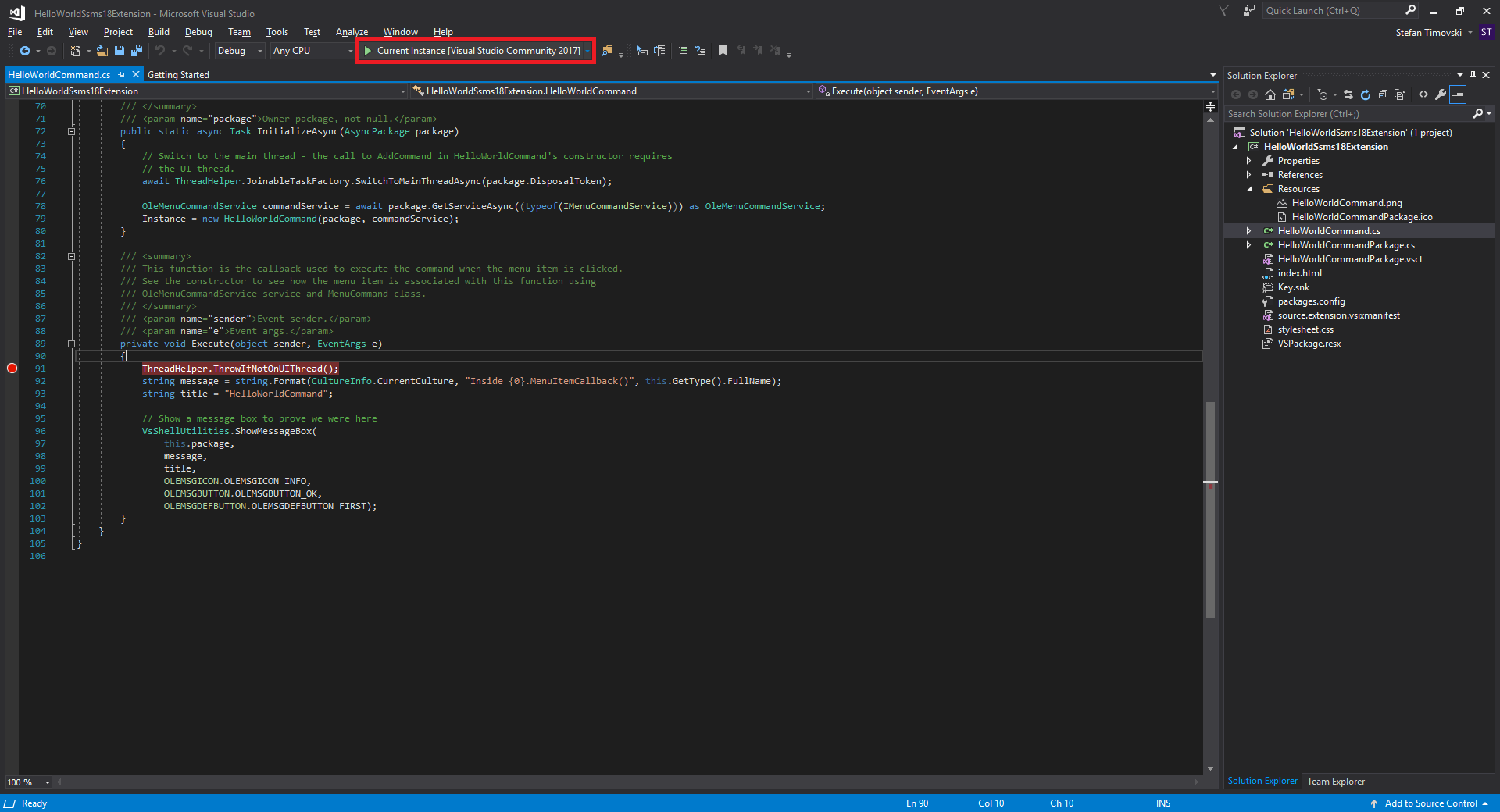Image resolution: width=1500 pixels, height=812 pixels.
Task: Click the Search Solution Explorer input field
Action: pyautogui.click(x=1348, y=114)
